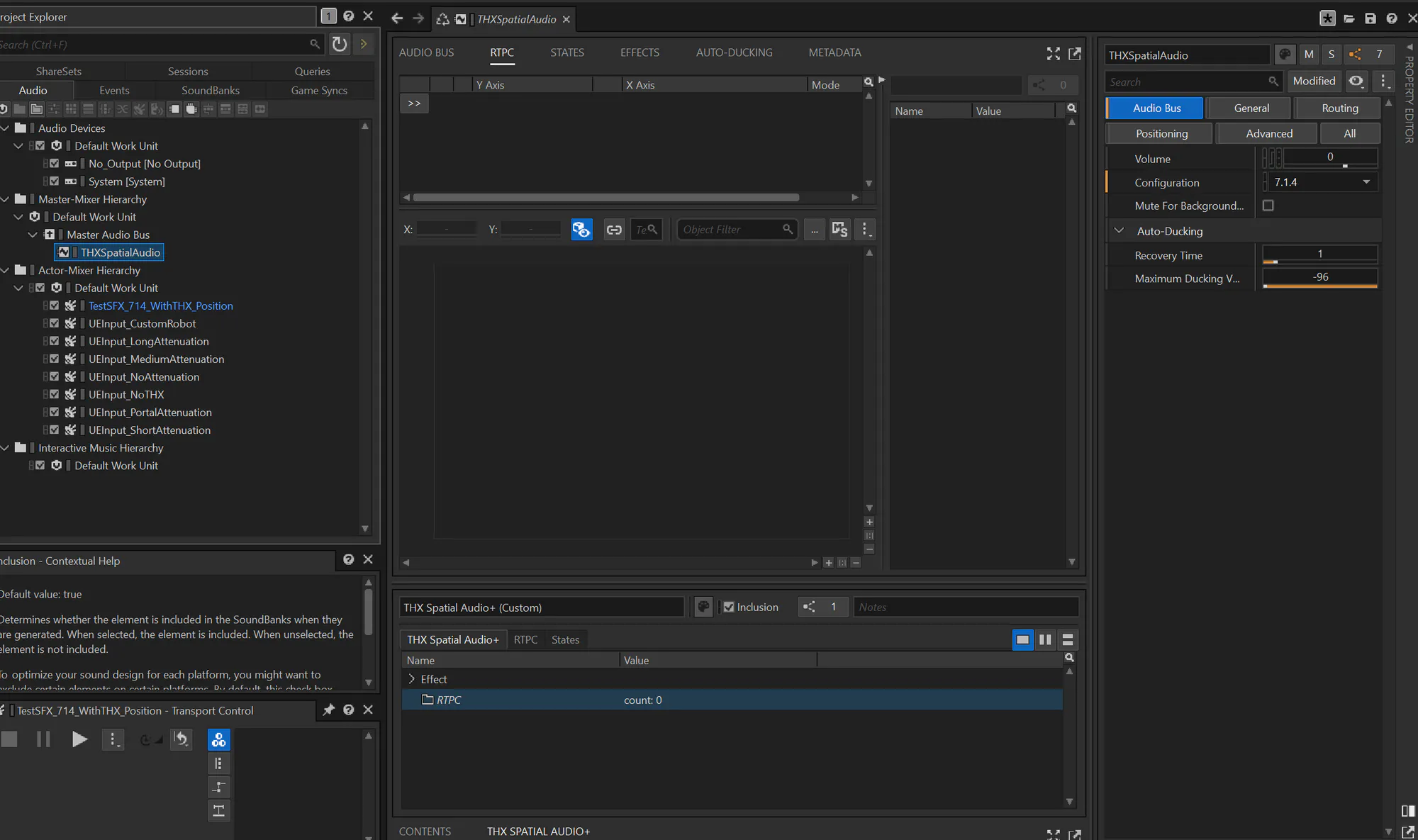Click the Modified filter button
Screen dimensions: 1418x840
1314,81
